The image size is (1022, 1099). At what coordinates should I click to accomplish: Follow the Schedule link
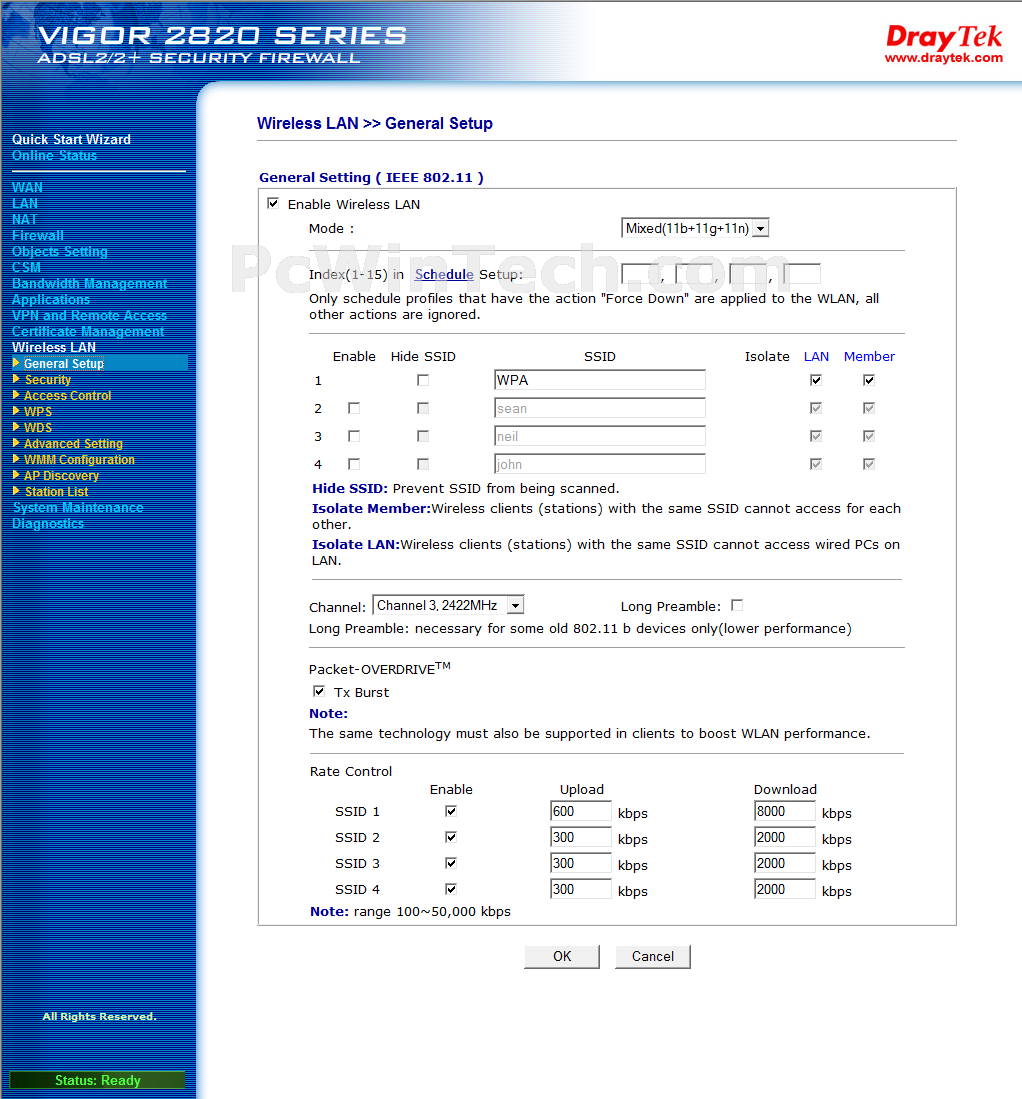coord(444,274)
